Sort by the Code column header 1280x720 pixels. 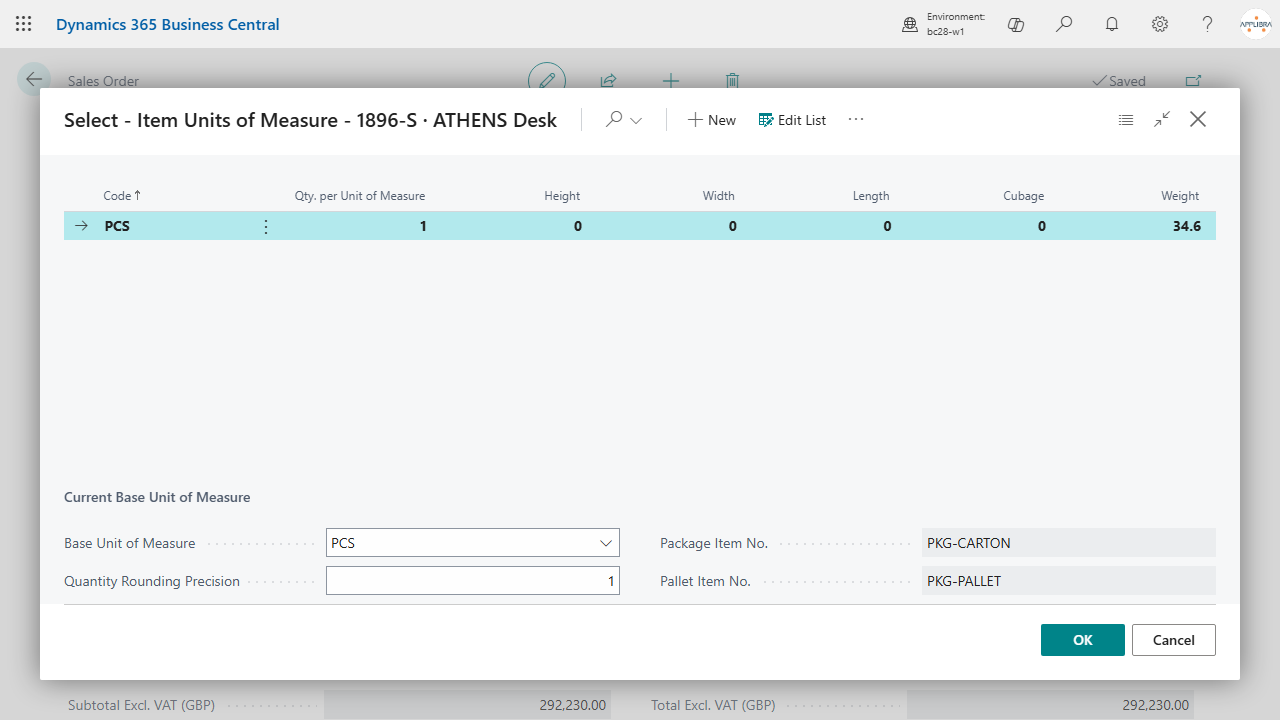[x=122, y=196]
